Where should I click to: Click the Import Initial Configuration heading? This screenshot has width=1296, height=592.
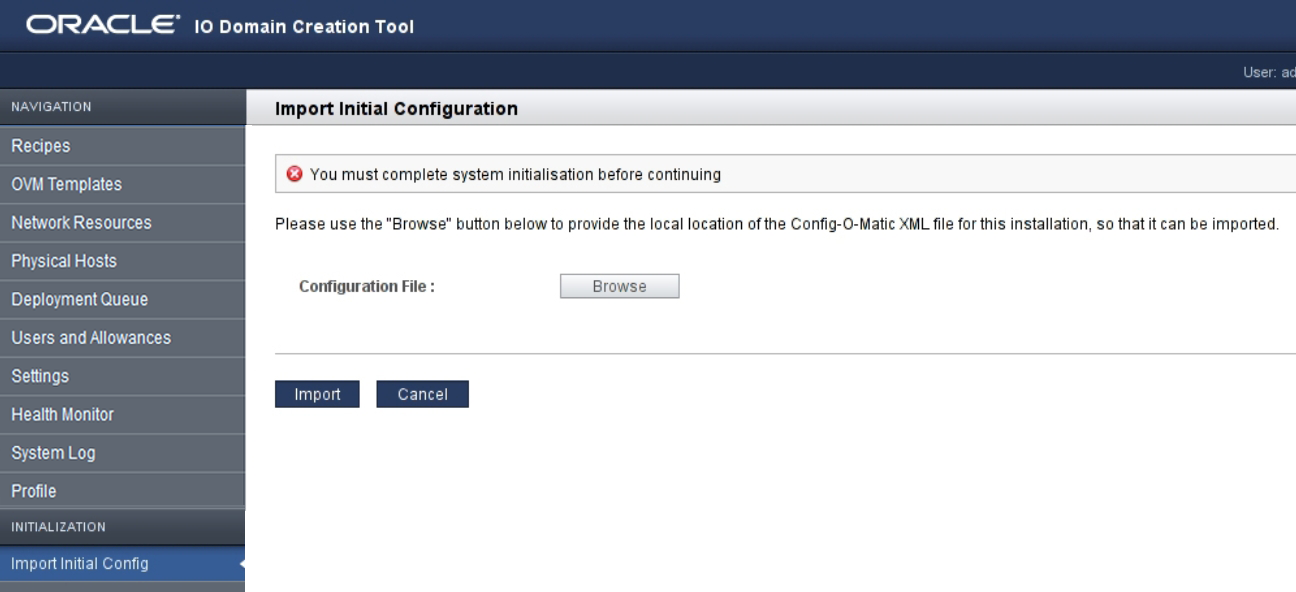396,108
